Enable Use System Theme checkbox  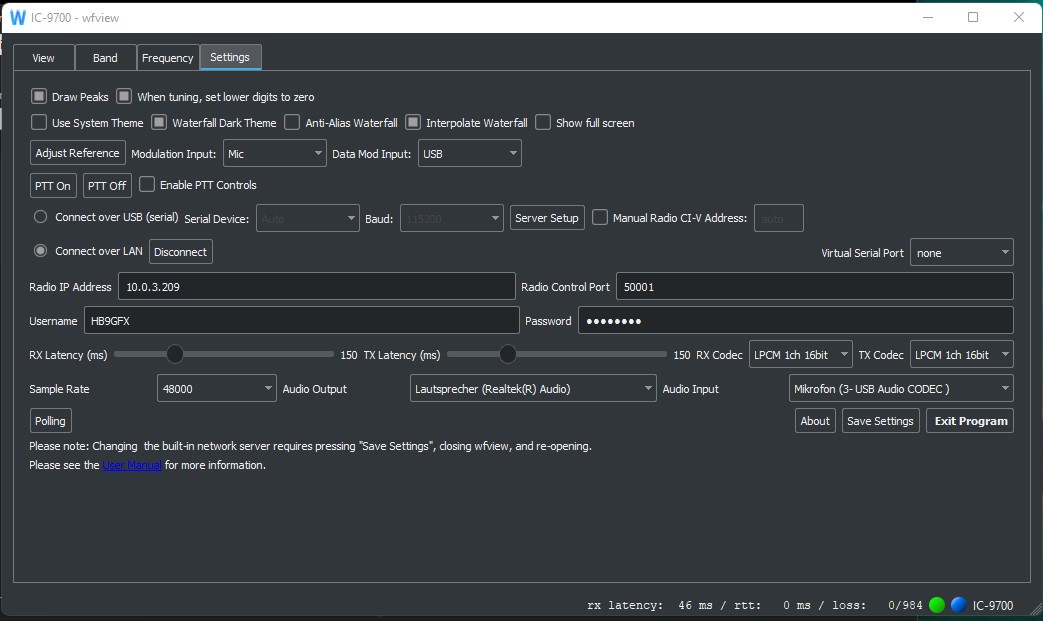(39, 123)
